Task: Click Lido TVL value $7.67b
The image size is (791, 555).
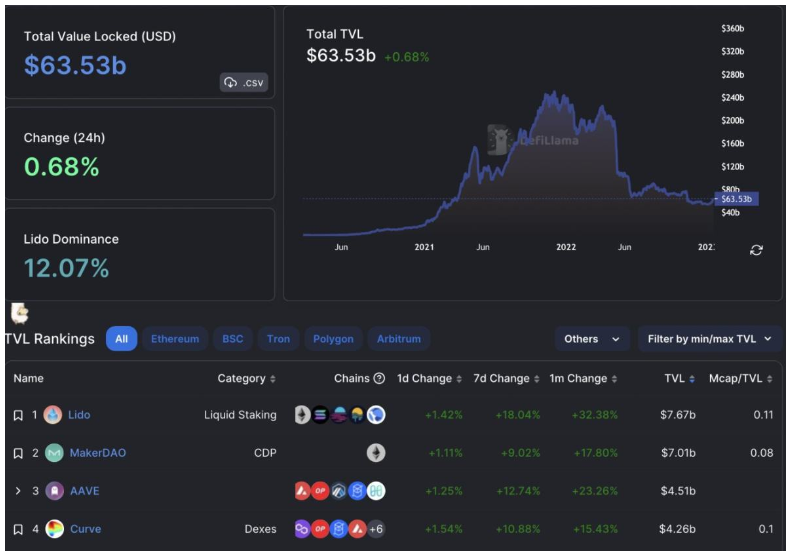Action: pyautogui.click(x=678, y=415)
